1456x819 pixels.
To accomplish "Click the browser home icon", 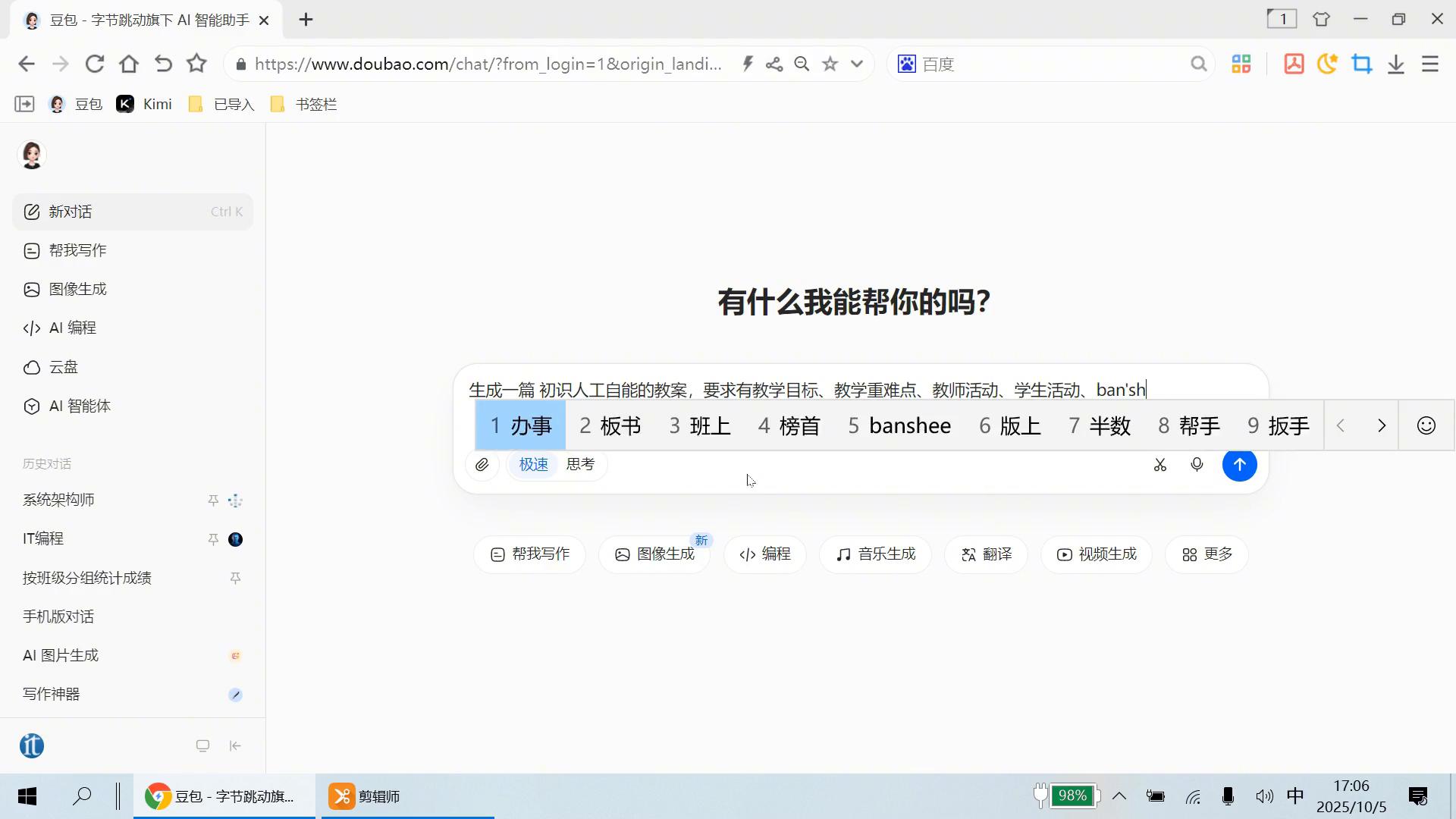I will pyautogui.click(x=129, y=64).
